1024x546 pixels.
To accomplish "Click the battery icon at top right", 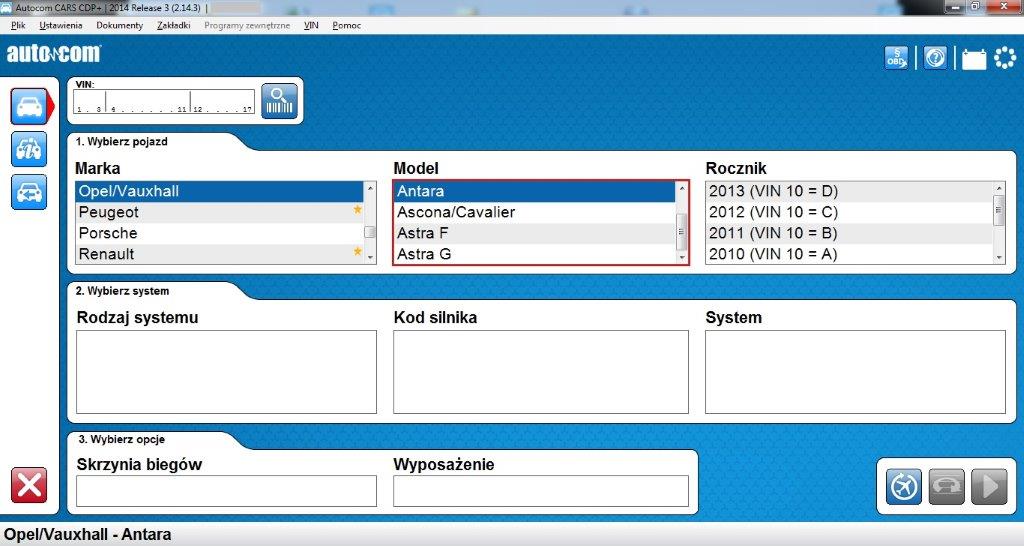I will [974, 59].
